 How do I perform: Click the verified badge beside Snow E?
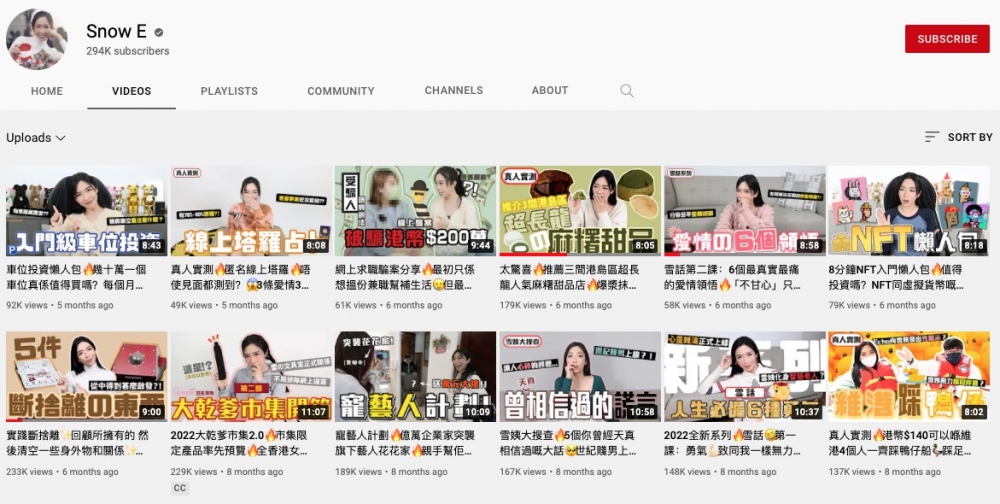point(158,32)
